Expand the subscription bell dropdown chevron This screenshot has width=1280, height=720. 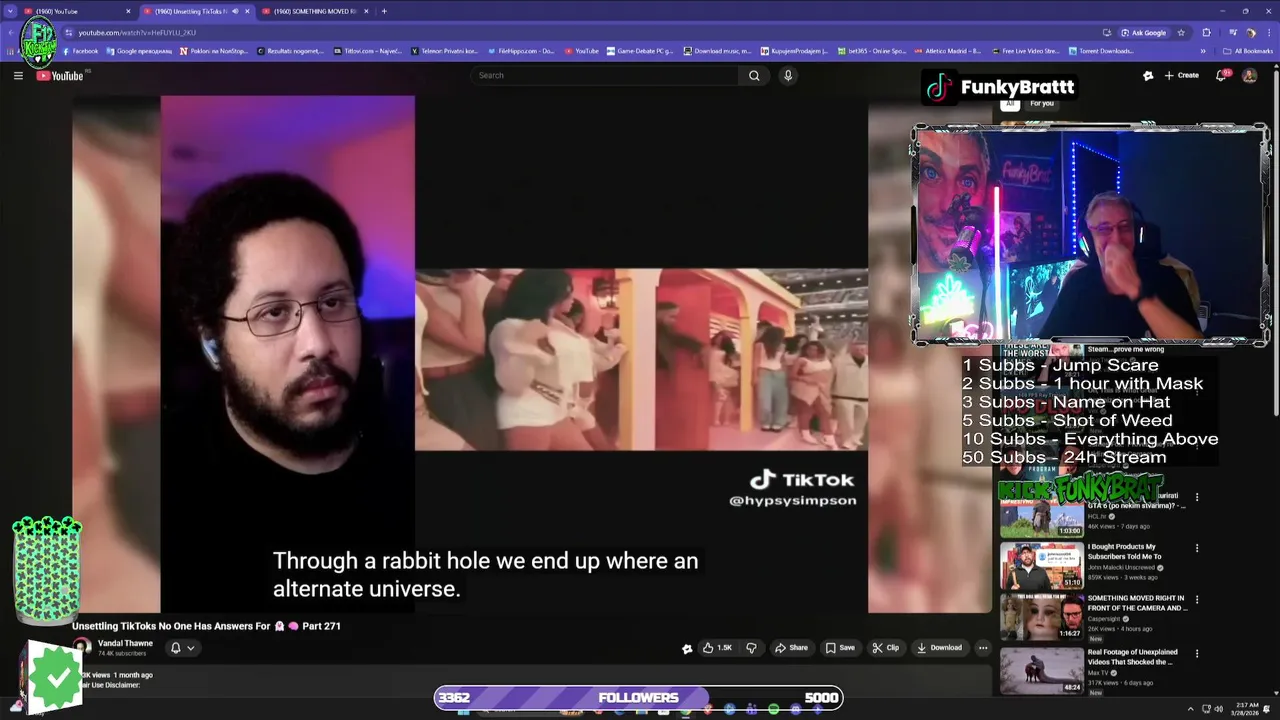tap(190, 648)
